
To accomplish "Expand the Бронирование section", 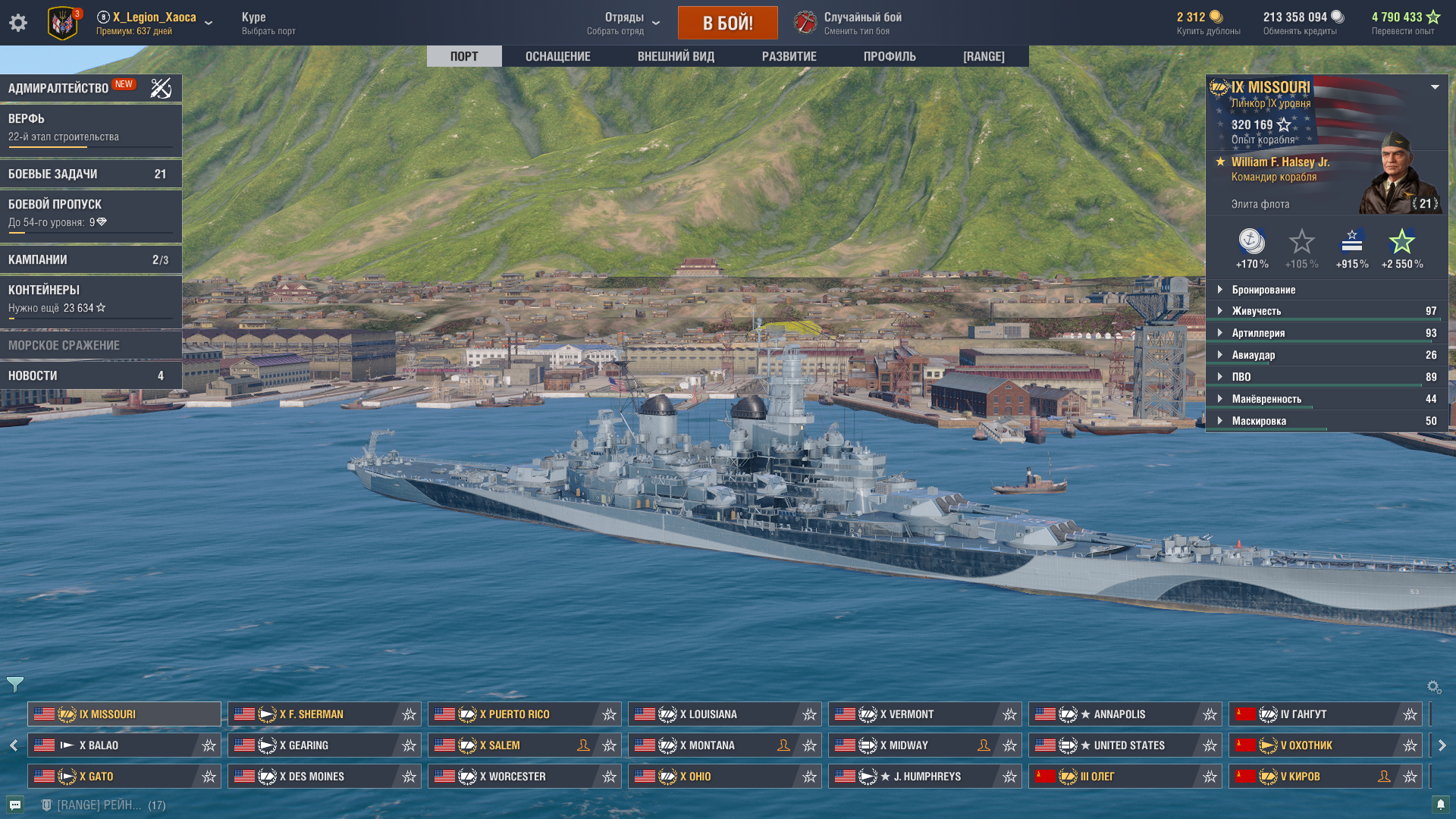I will click(1327, 290).
